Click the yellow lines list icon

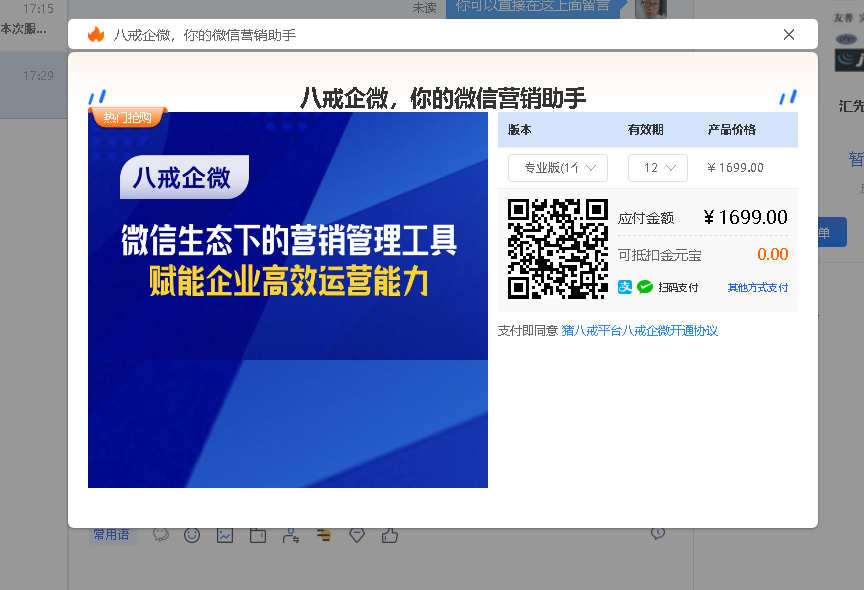tap(324, 535)
